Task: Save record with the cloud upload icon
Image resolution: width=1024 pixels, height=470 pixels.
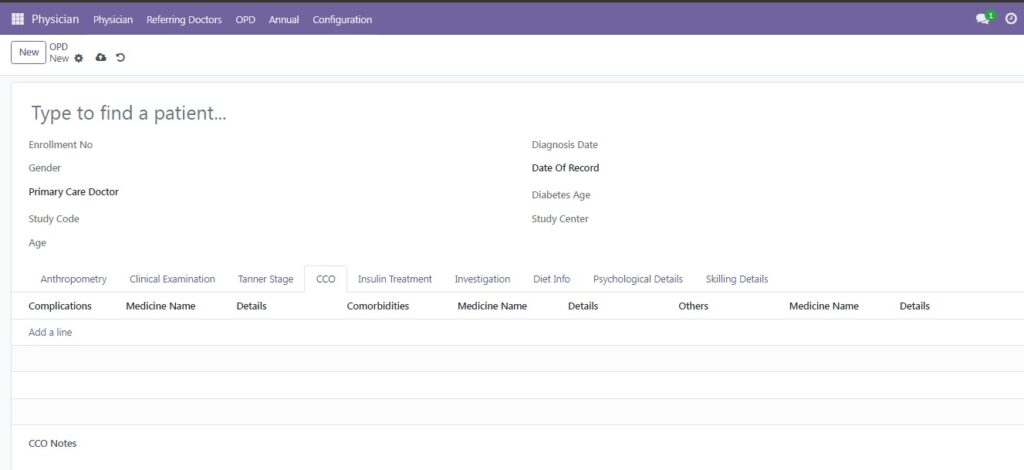Action: (100, 58)
